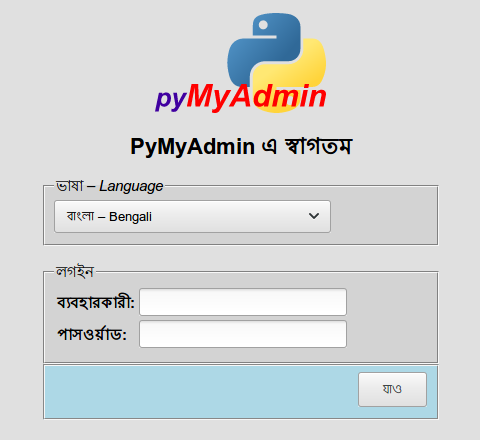Click the ভাষা legend text of the language box
Screen dimensions: 480x440
point(69,186)
